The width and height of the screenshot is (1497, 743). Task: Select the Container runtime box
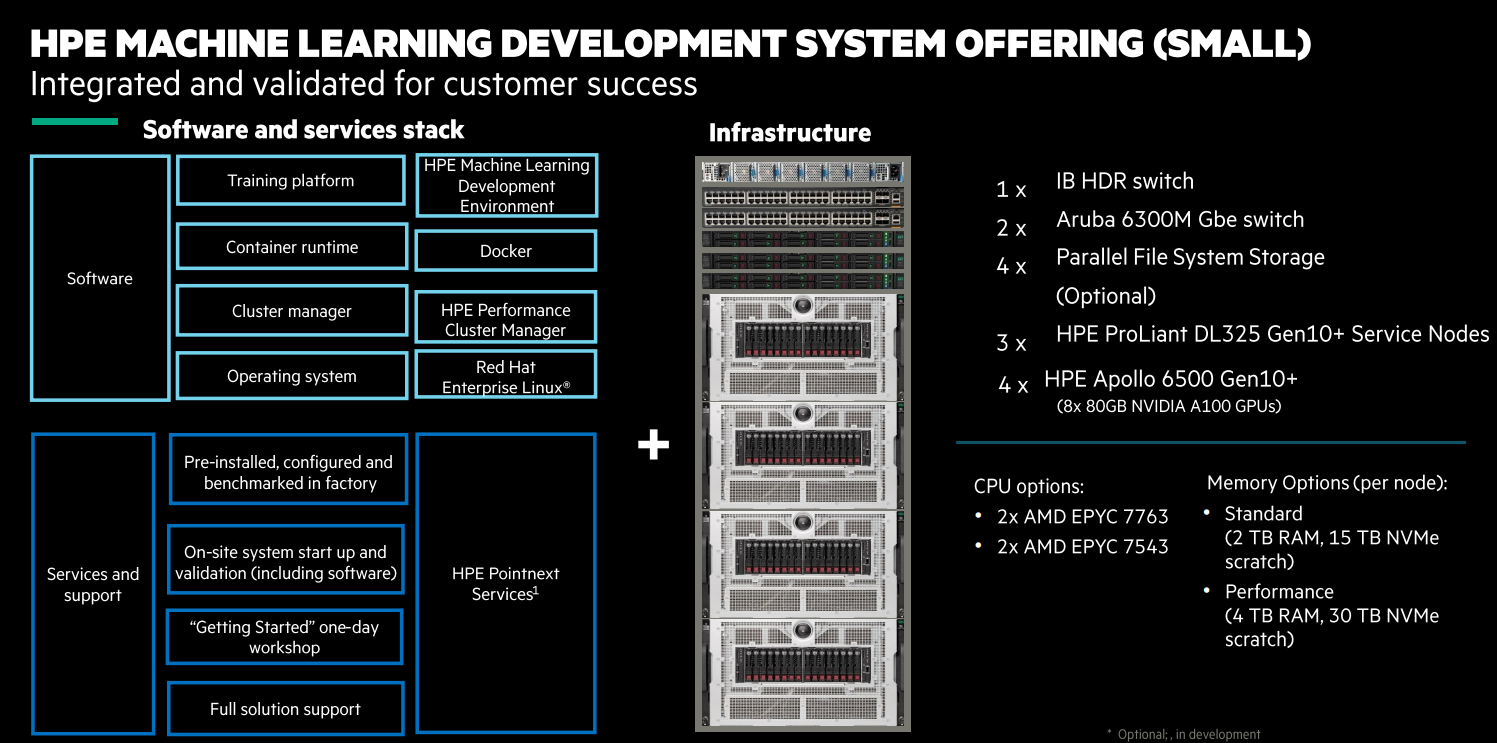(x=291, y=246)
